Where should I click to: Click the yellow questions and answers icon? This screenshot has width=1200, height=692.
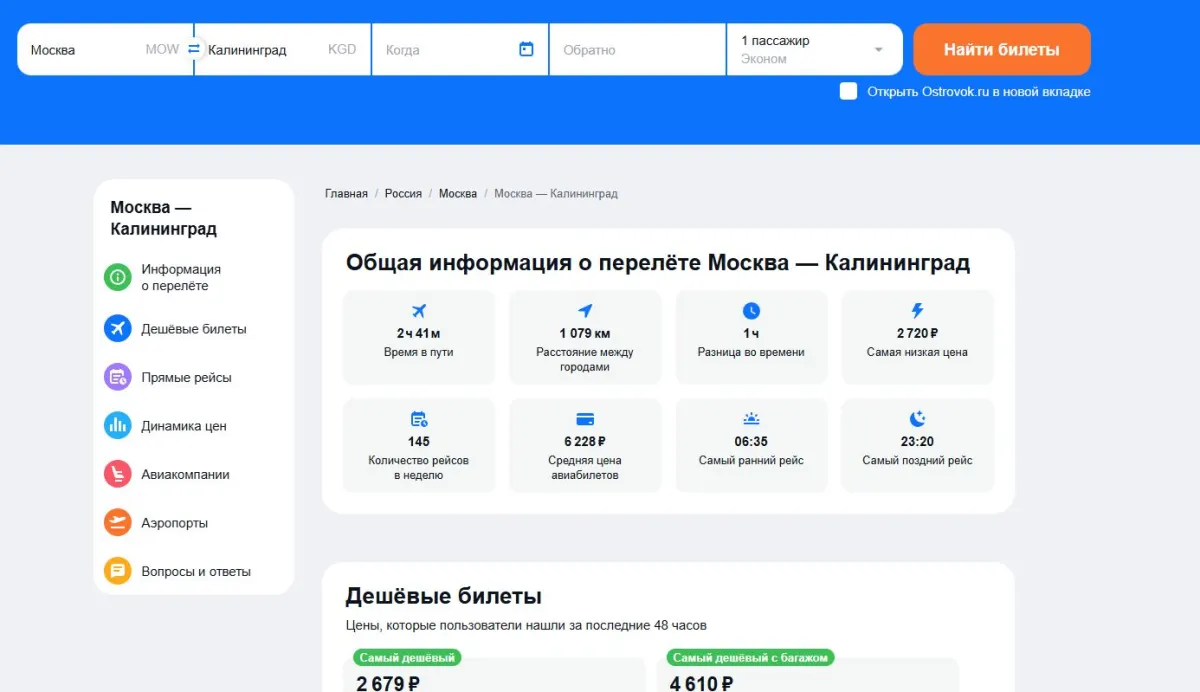(118, 571)
